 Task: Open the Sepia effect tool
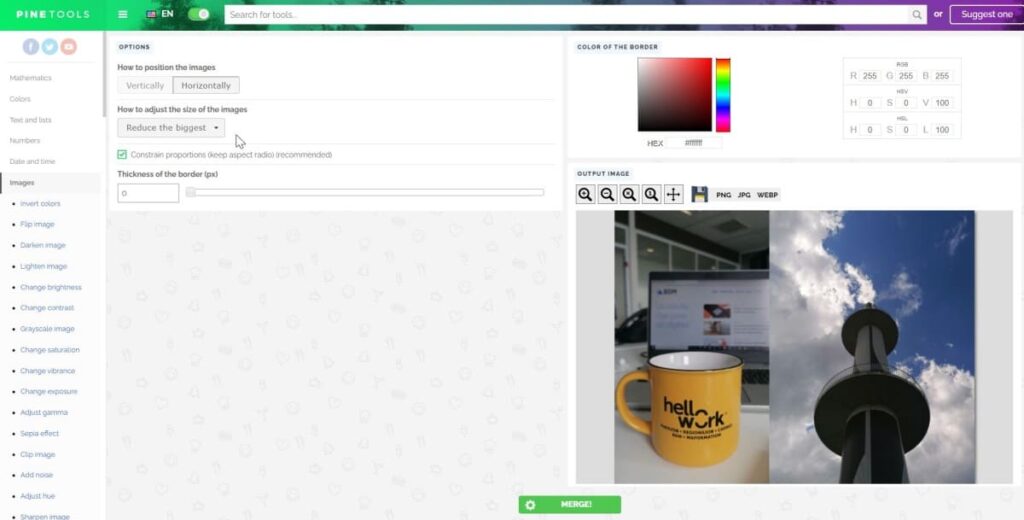39,433
